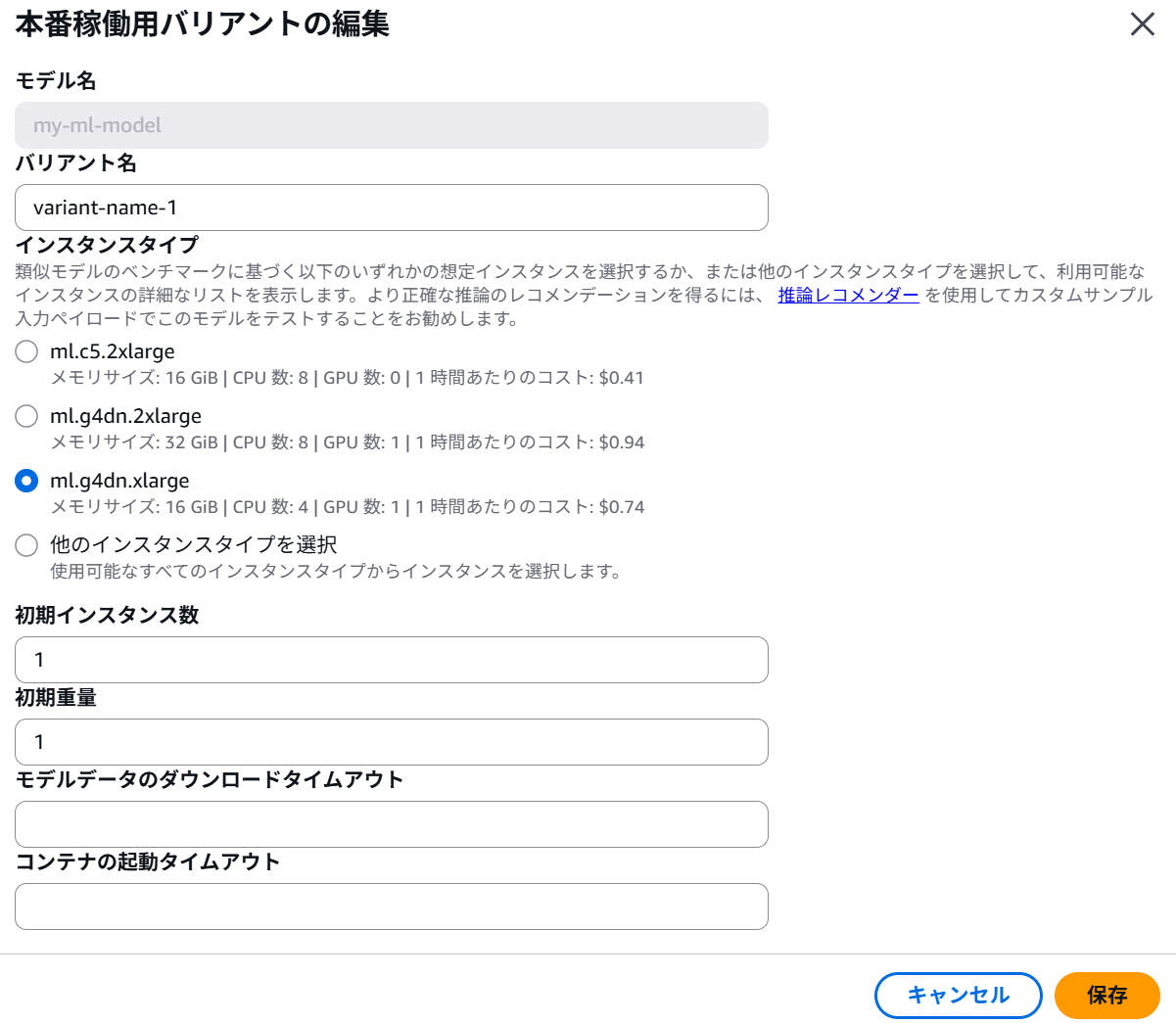Choose 他のインスタンスタイプを選択 option
The height and width of the screenshot is (1023, 1176).
pos(26,545)
